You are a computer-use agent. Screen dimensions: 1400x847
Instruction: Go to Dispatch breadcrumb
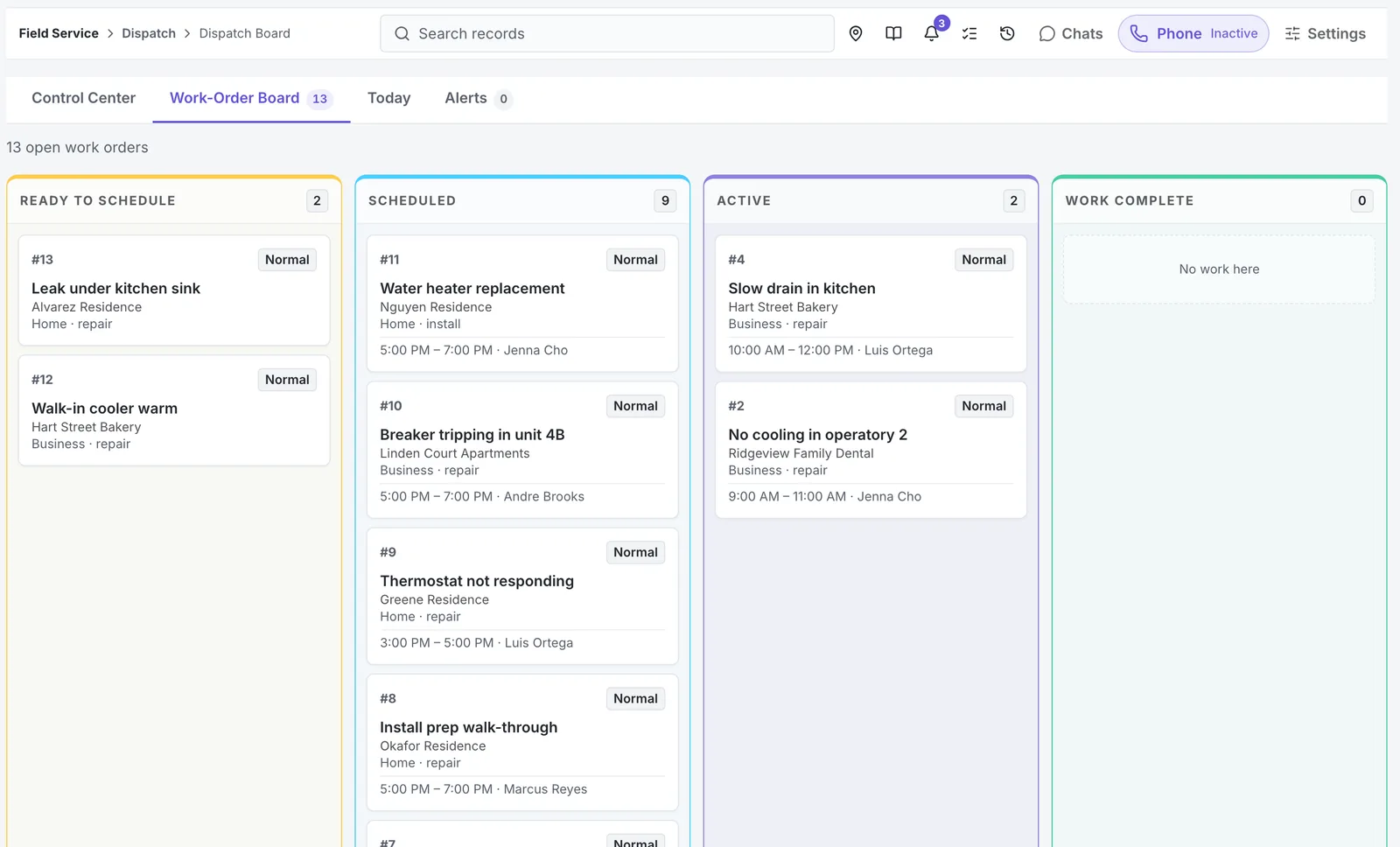[x=149, y=33]
